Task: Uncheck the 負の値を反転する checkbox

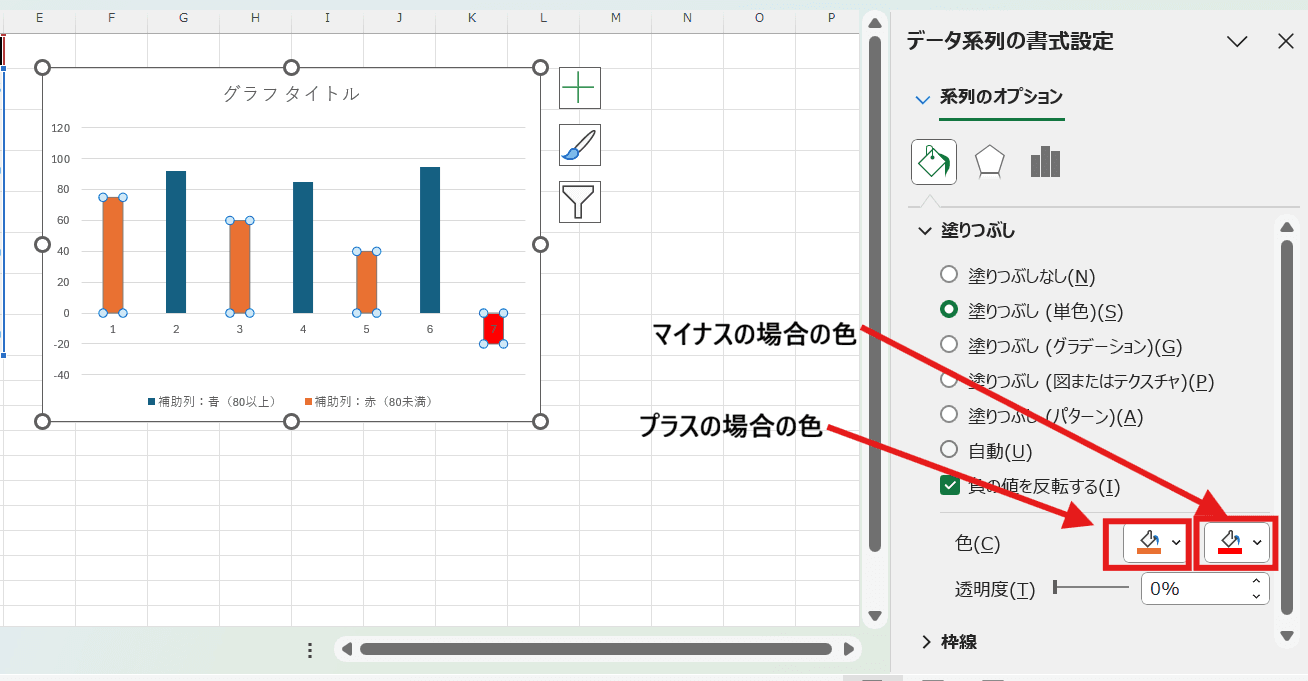Action: 948,486
